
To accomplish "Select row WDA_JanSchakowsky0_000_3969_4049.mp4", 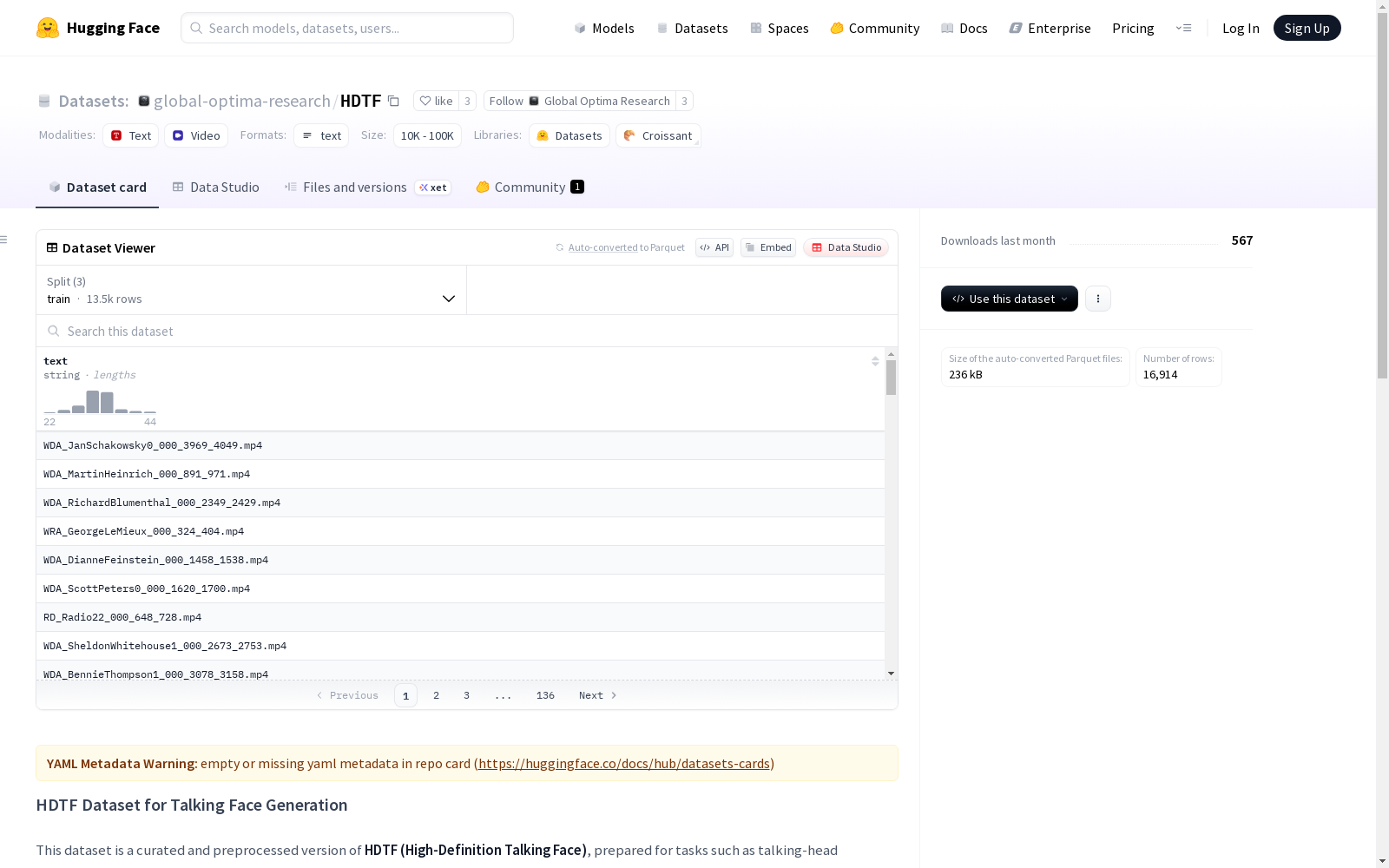I will tap(460, 445).
